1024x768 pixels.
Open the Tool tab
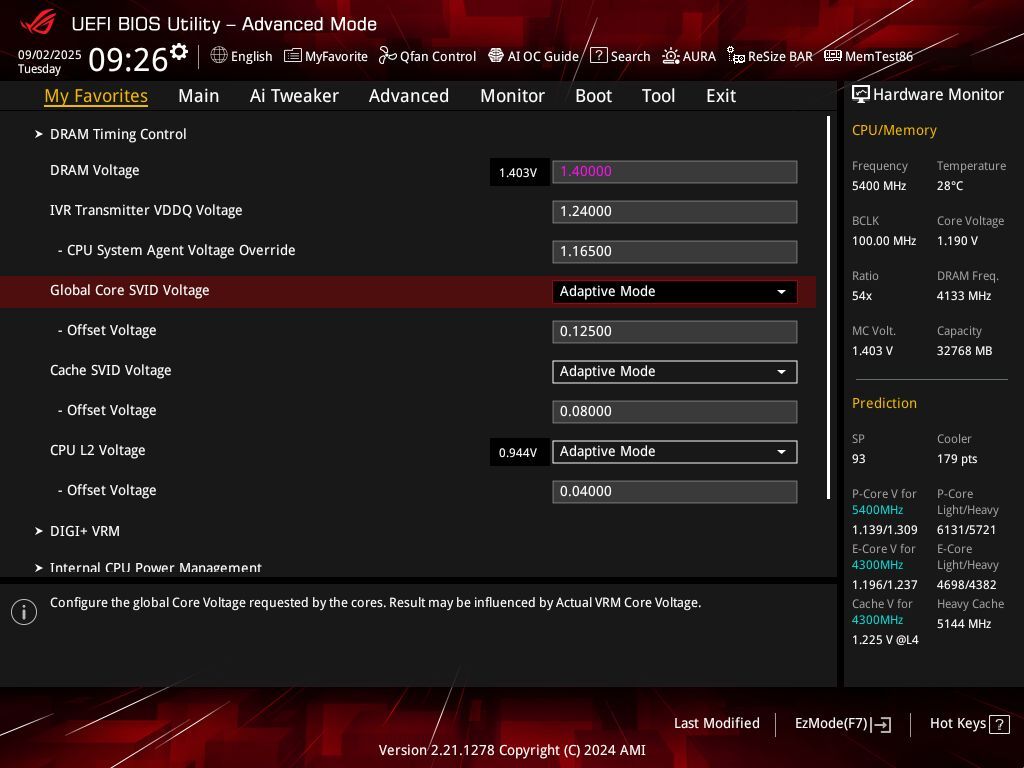(658, 96)
